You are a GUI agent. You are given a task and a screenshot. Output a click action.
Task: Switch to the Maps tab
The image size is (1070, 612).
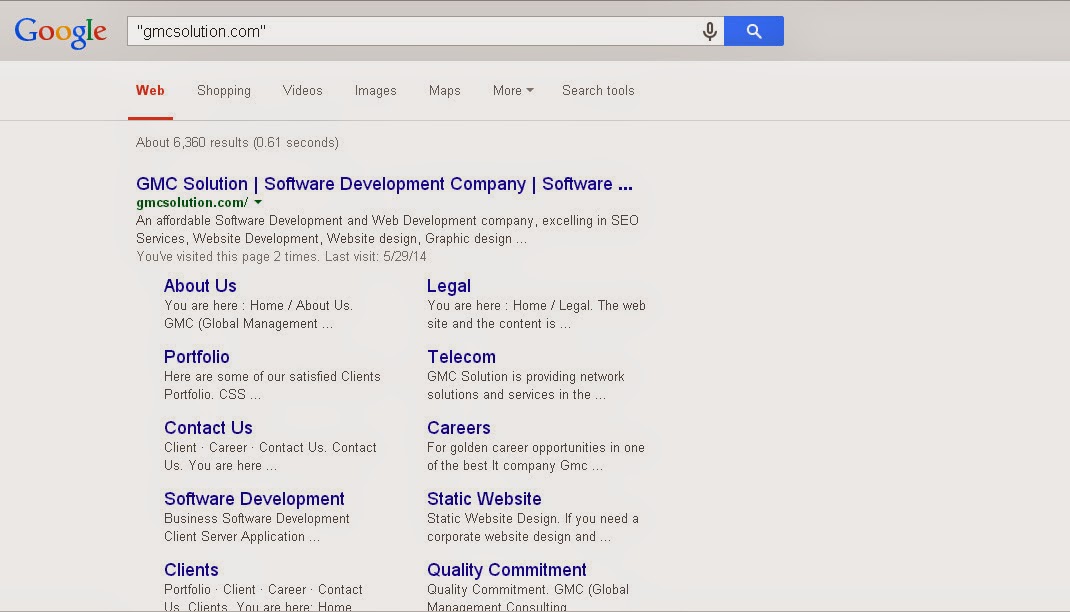pyautogui.click(x=444, y=91)
